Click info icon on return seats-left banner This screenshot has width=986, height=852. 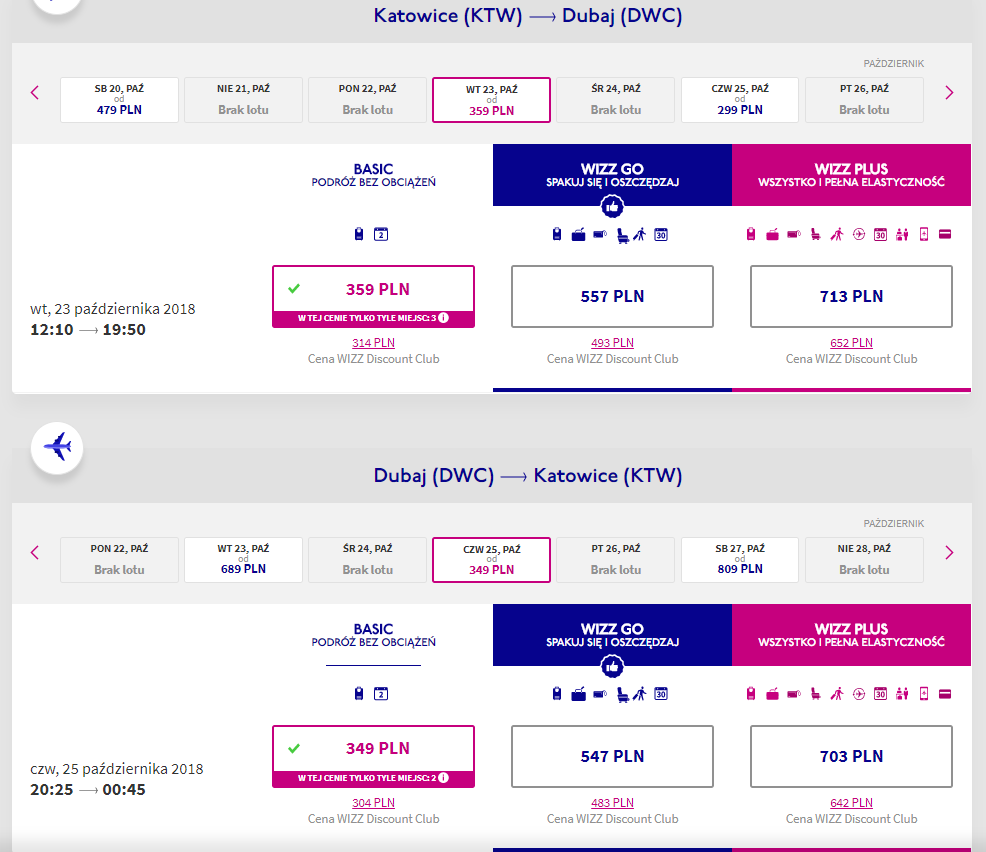[x=444, y=778]
